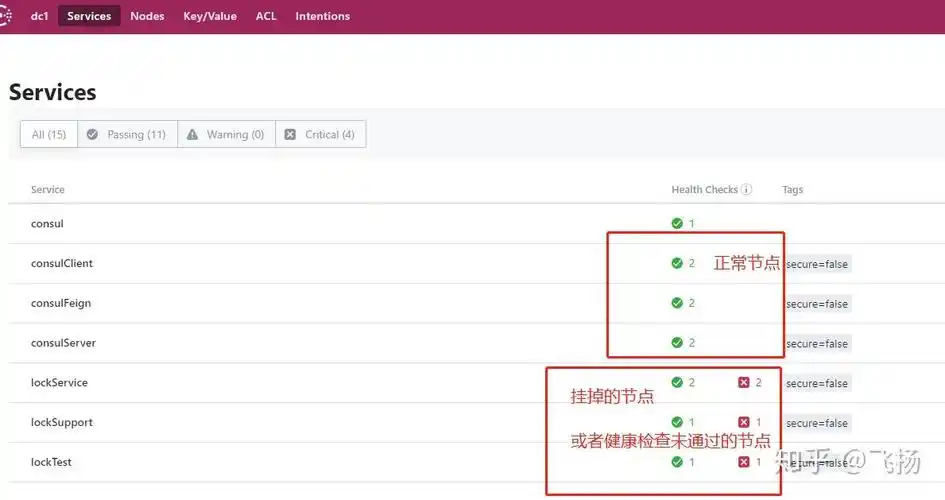Open the lockSupport service
This screenshot has height=500, width=945.
(61, 422)
